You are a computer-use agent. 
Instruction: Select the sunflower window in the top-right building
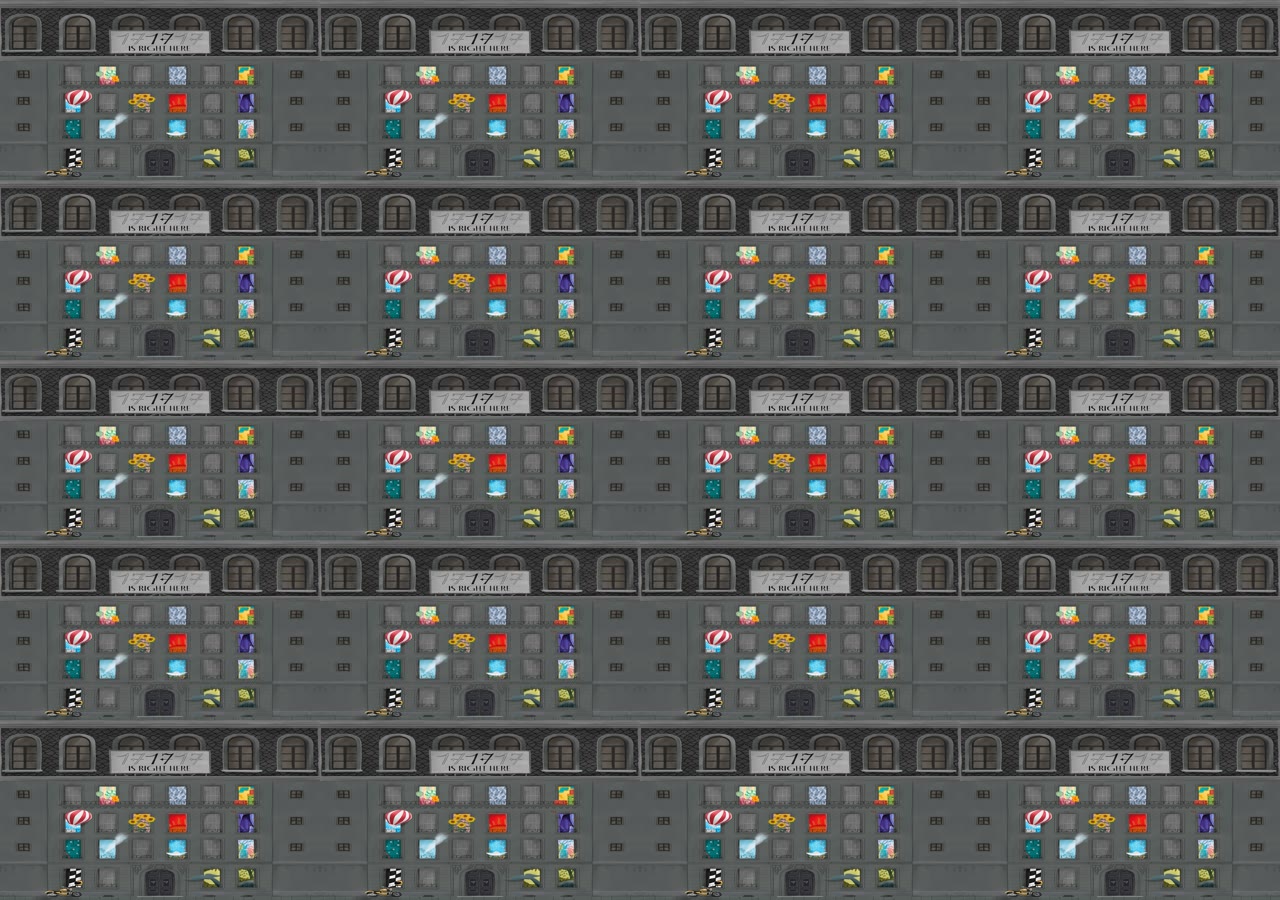tap(1102, 102)
